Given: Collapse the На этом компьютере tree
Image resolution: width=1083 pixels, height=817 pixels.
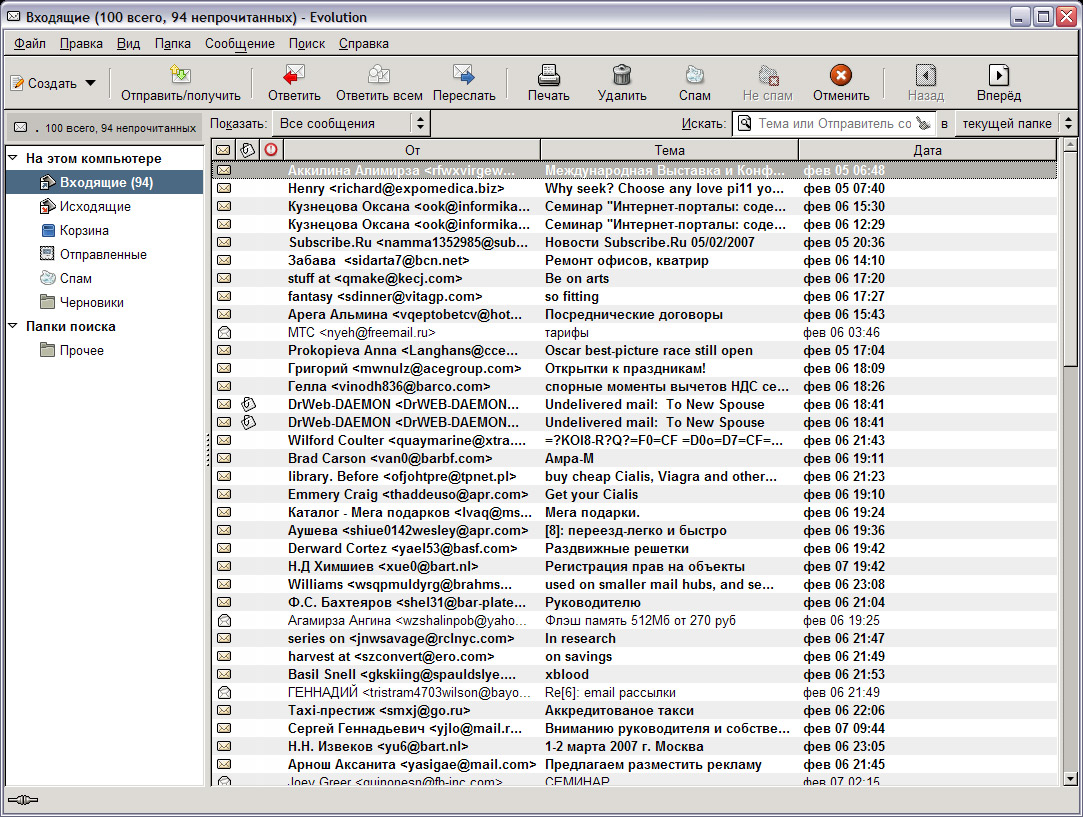Looking at the screenshot, I should [12, 158].
